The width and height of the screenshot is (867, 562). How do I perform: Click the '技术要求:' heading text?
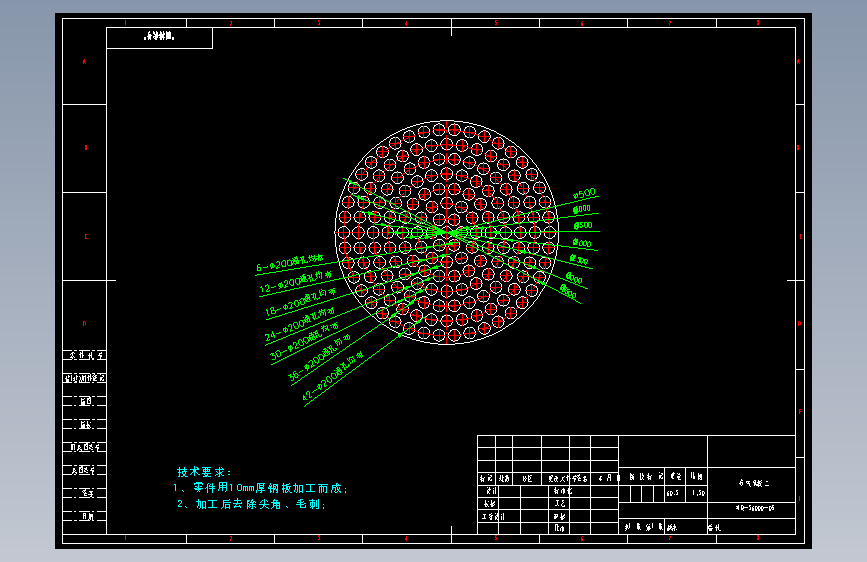click(x=204, y=472)
